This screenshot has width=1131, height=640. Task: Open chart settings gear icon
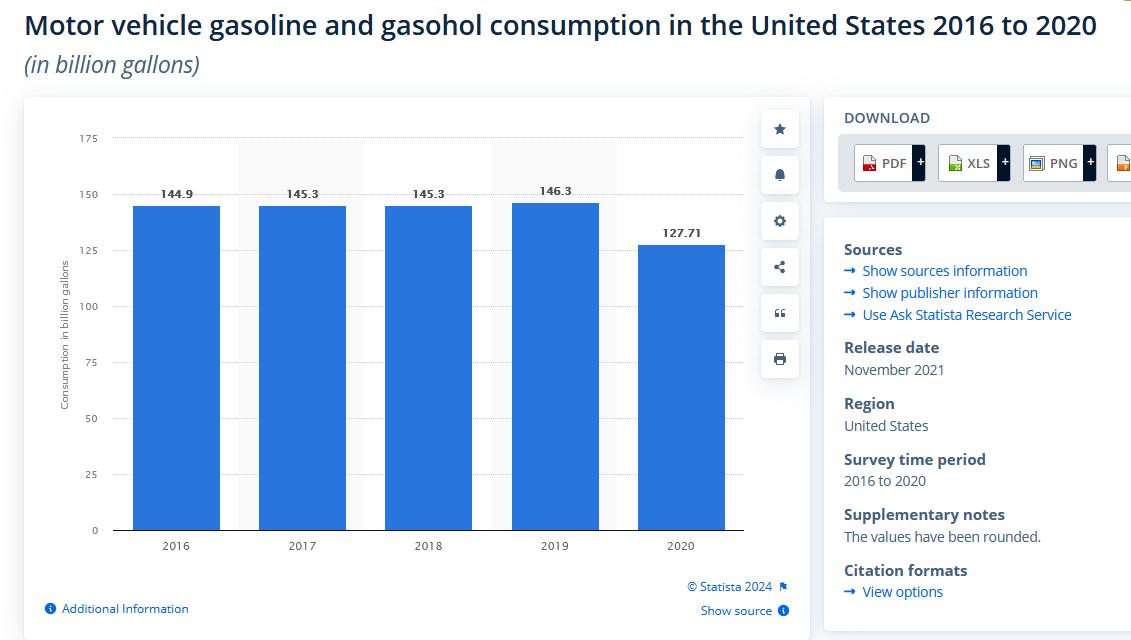pos(780,221)
